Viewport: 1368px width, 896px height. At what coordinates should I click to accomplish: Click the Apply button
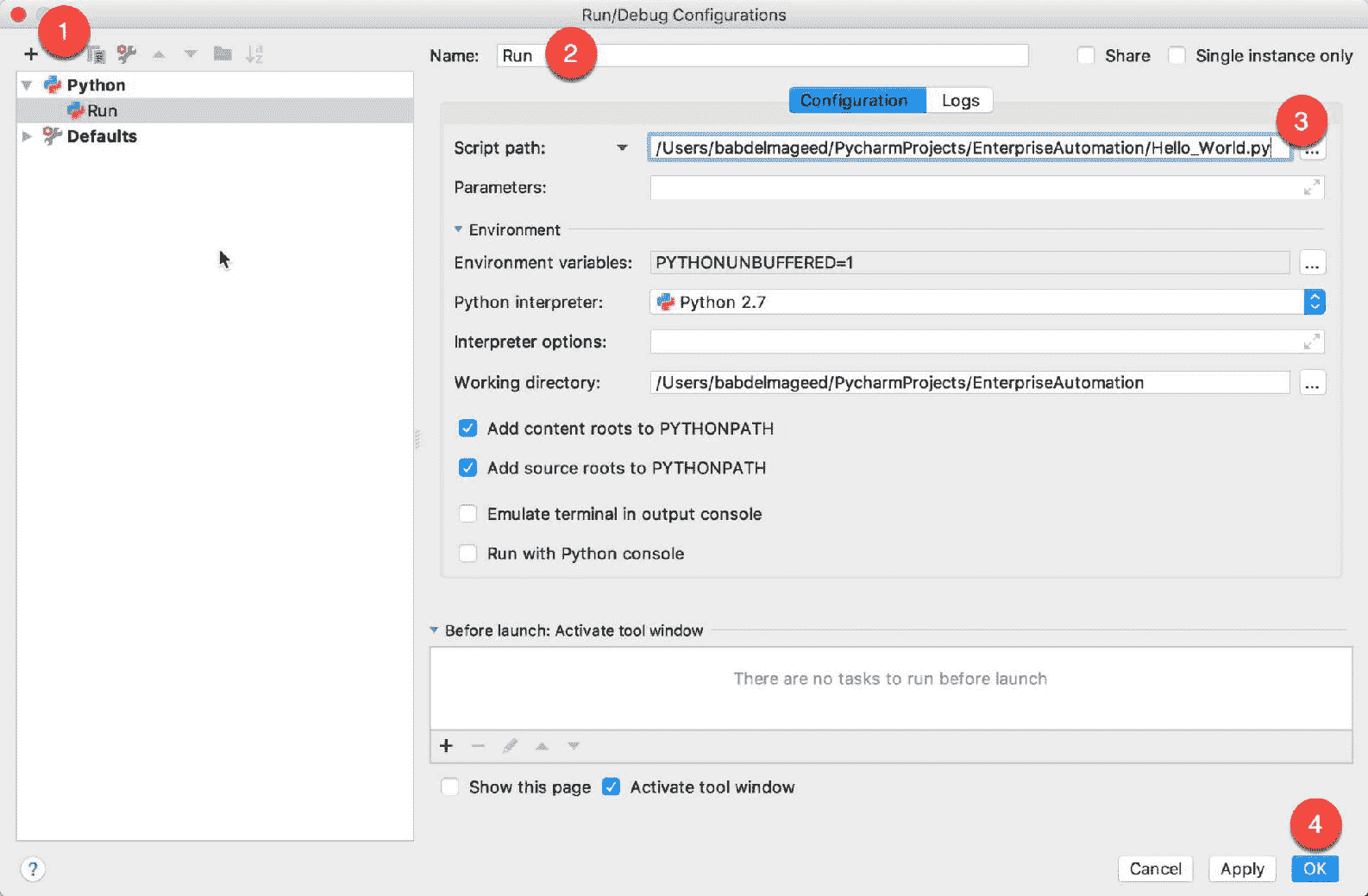(x=1242, y=868)
